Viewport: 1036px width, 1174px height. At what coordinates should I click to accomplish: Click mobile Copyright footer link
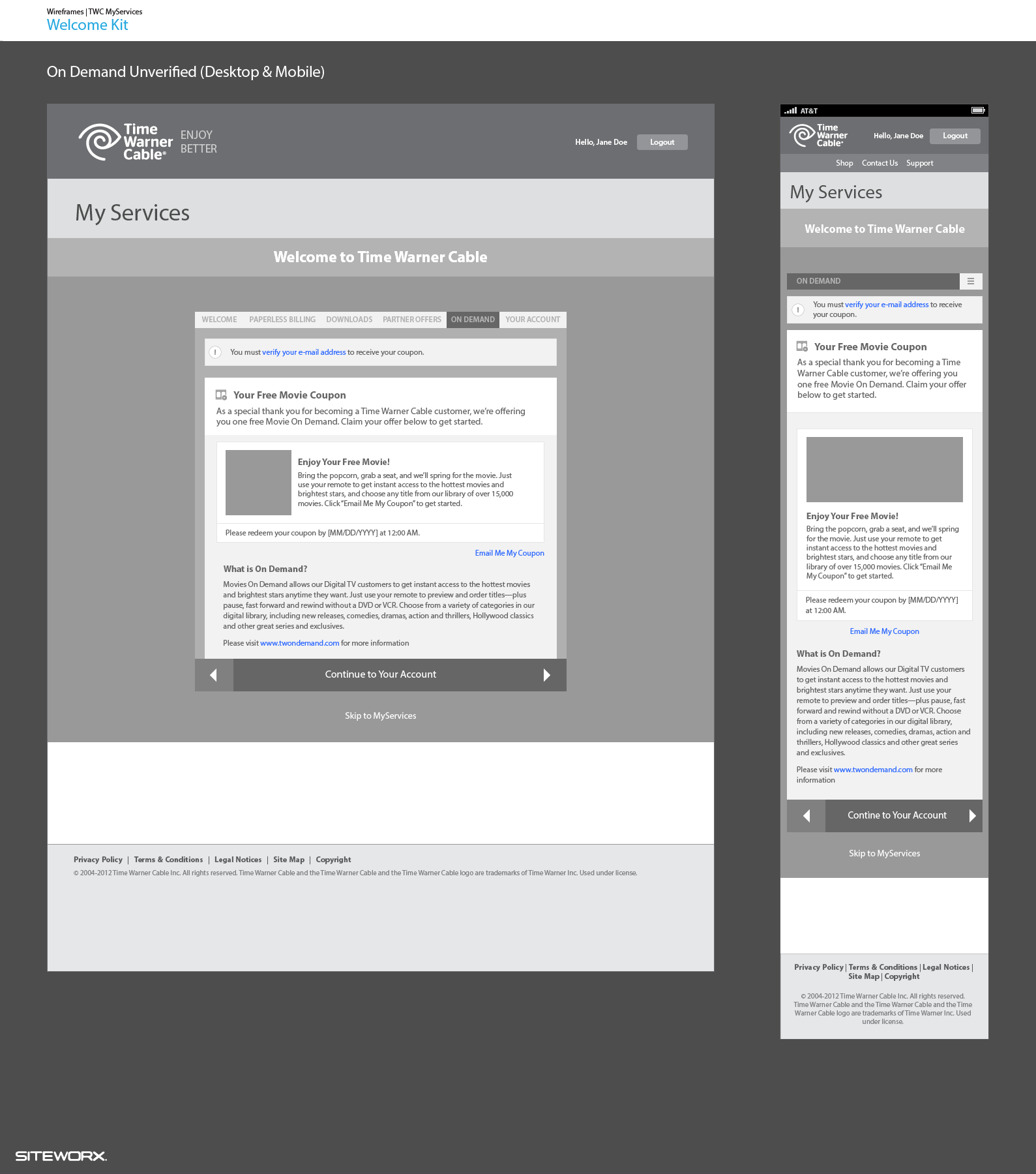pos(902,976)
